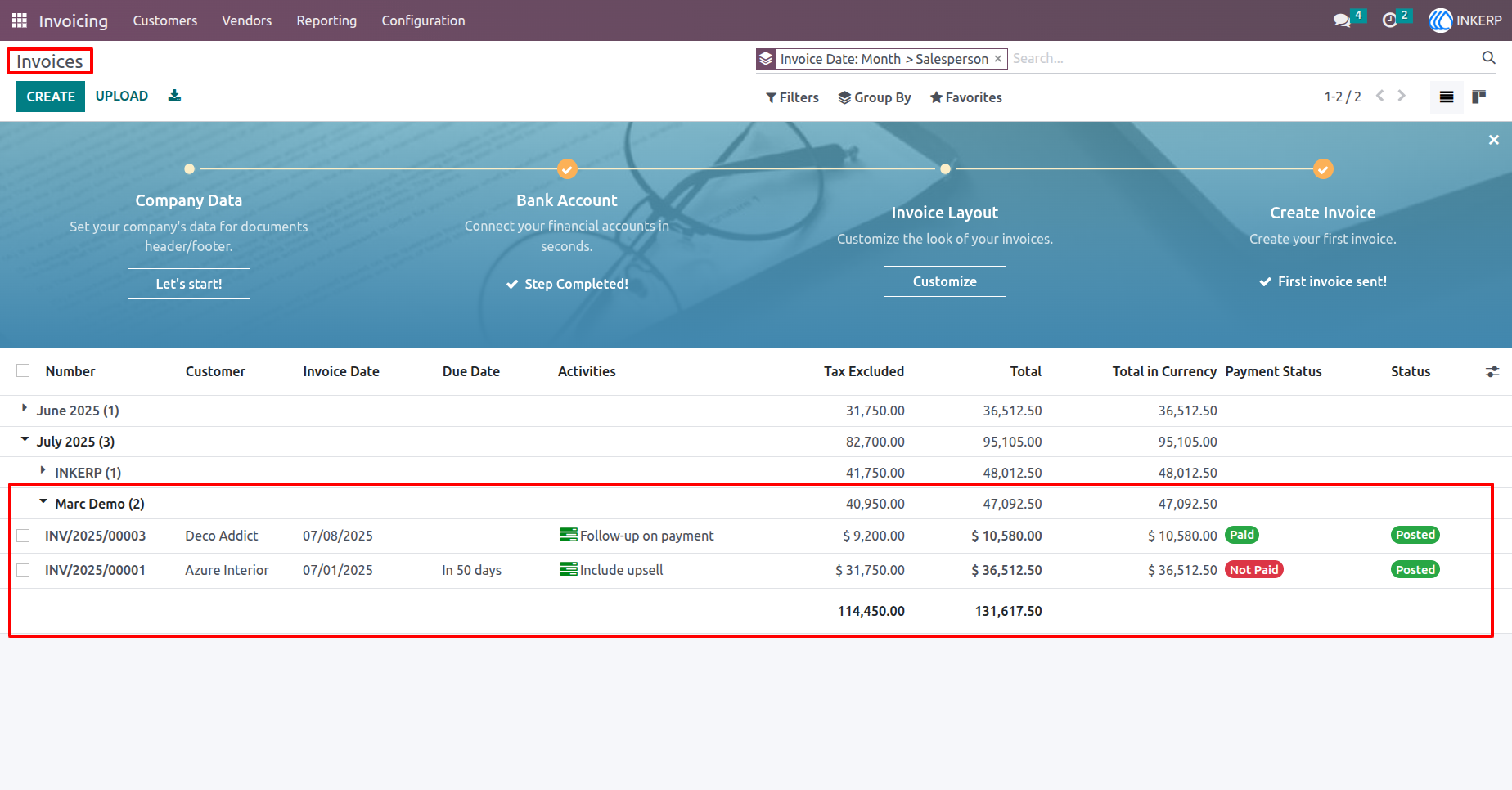This screenshot has height=790, width=1512.
Task: Collapse the Marc Demo group
Action: tap(43, 501)
